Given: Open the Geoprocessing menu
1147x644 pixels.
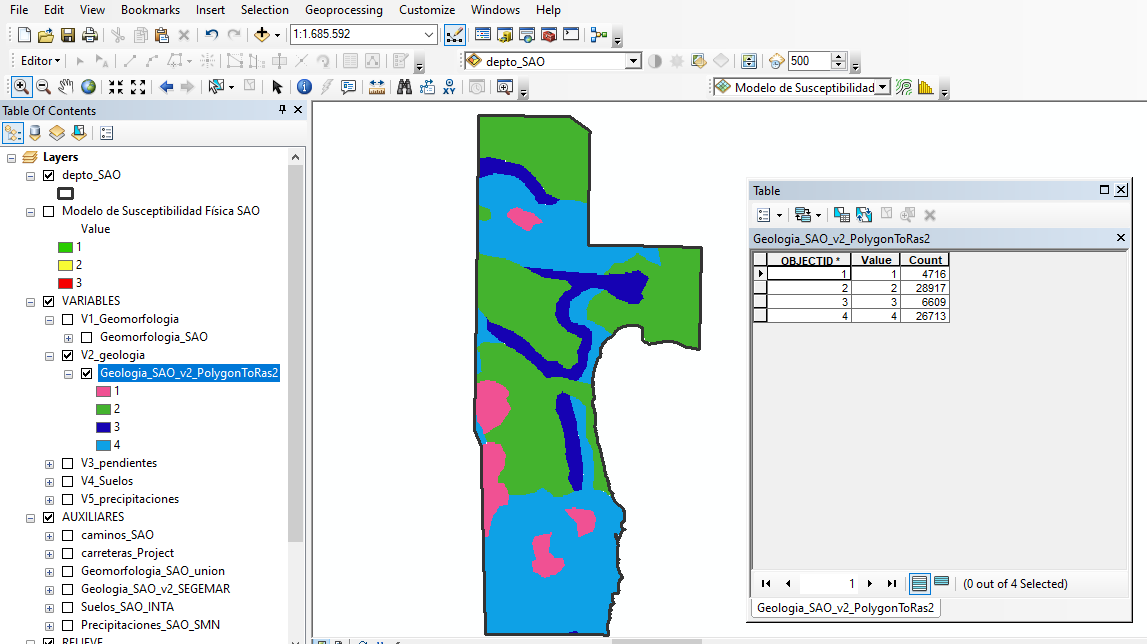Looking at the screenshot, I should [x=344, y=10].
